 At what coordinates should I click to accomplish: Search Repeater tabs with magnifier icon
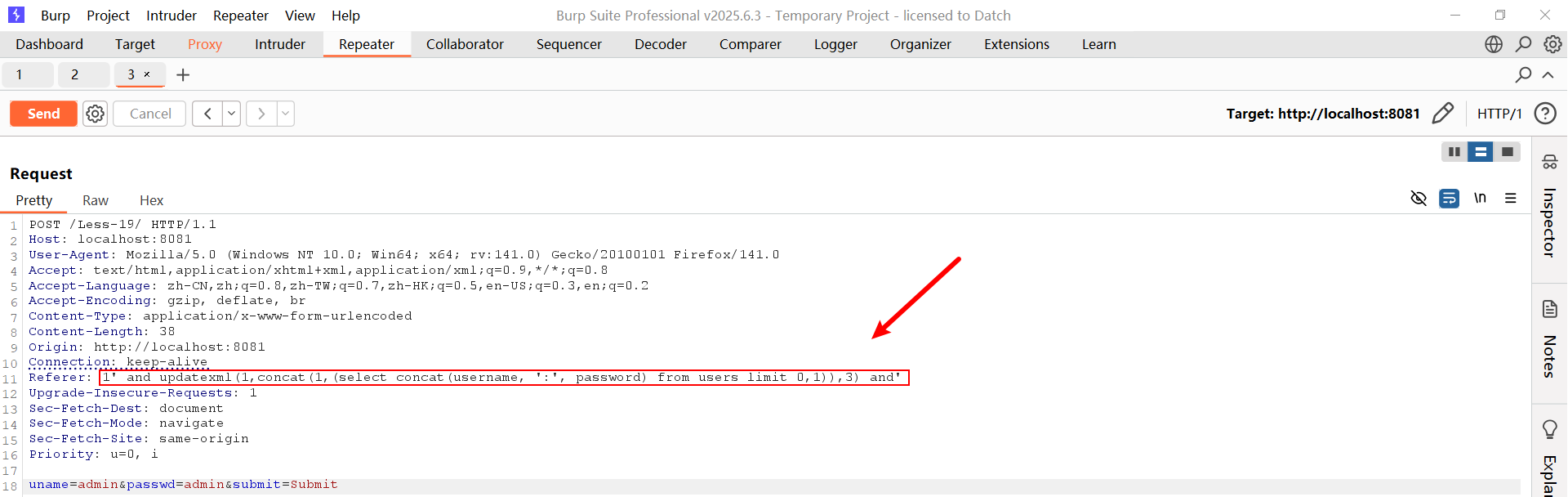tap(1523, 74)
